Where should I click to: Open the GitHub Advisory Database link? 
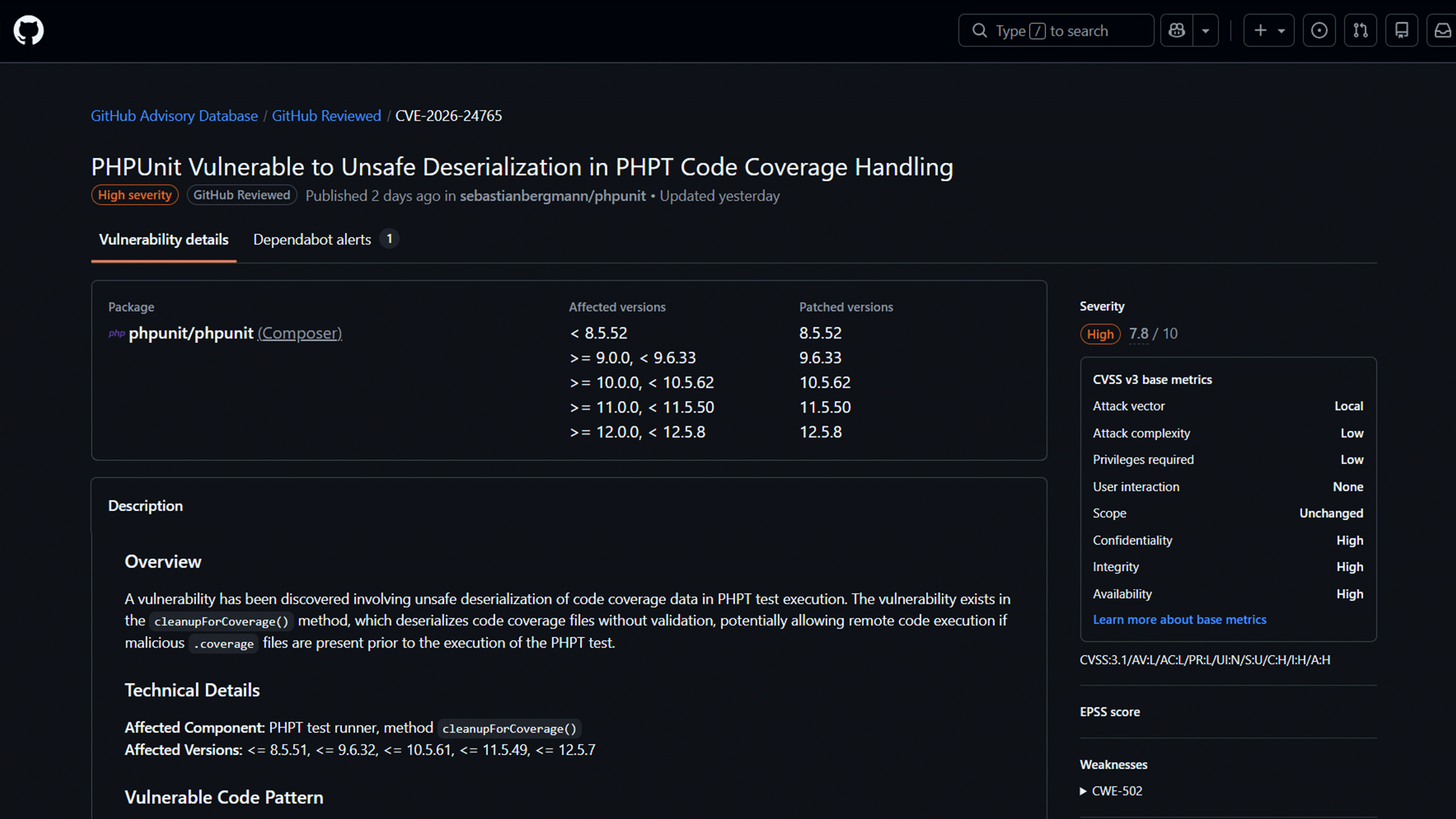(x=173, y=115)
